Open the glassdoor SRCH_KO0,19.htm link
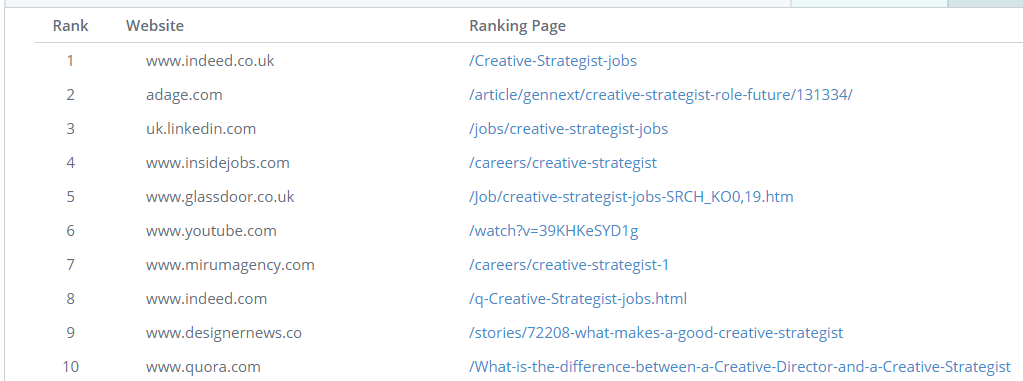 click(x=632, y=197)
